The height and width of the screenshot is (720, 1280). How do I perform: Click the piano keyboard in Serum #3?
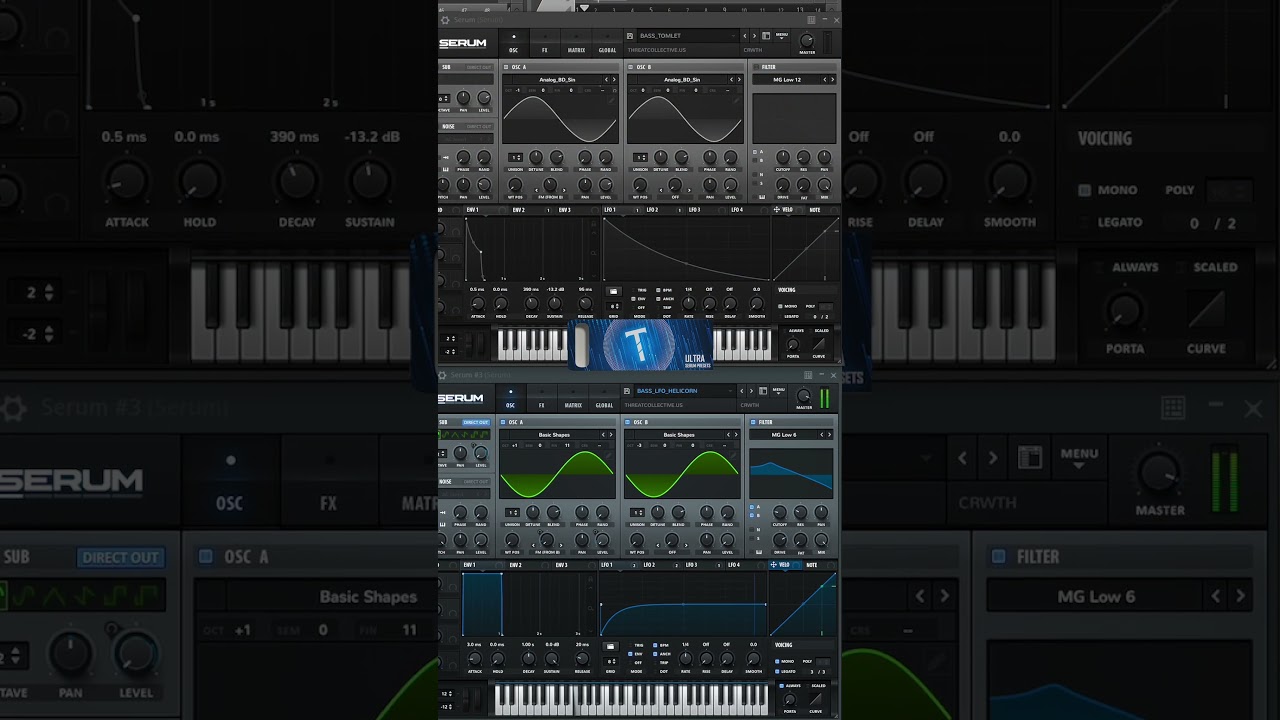tap(632, 700)
